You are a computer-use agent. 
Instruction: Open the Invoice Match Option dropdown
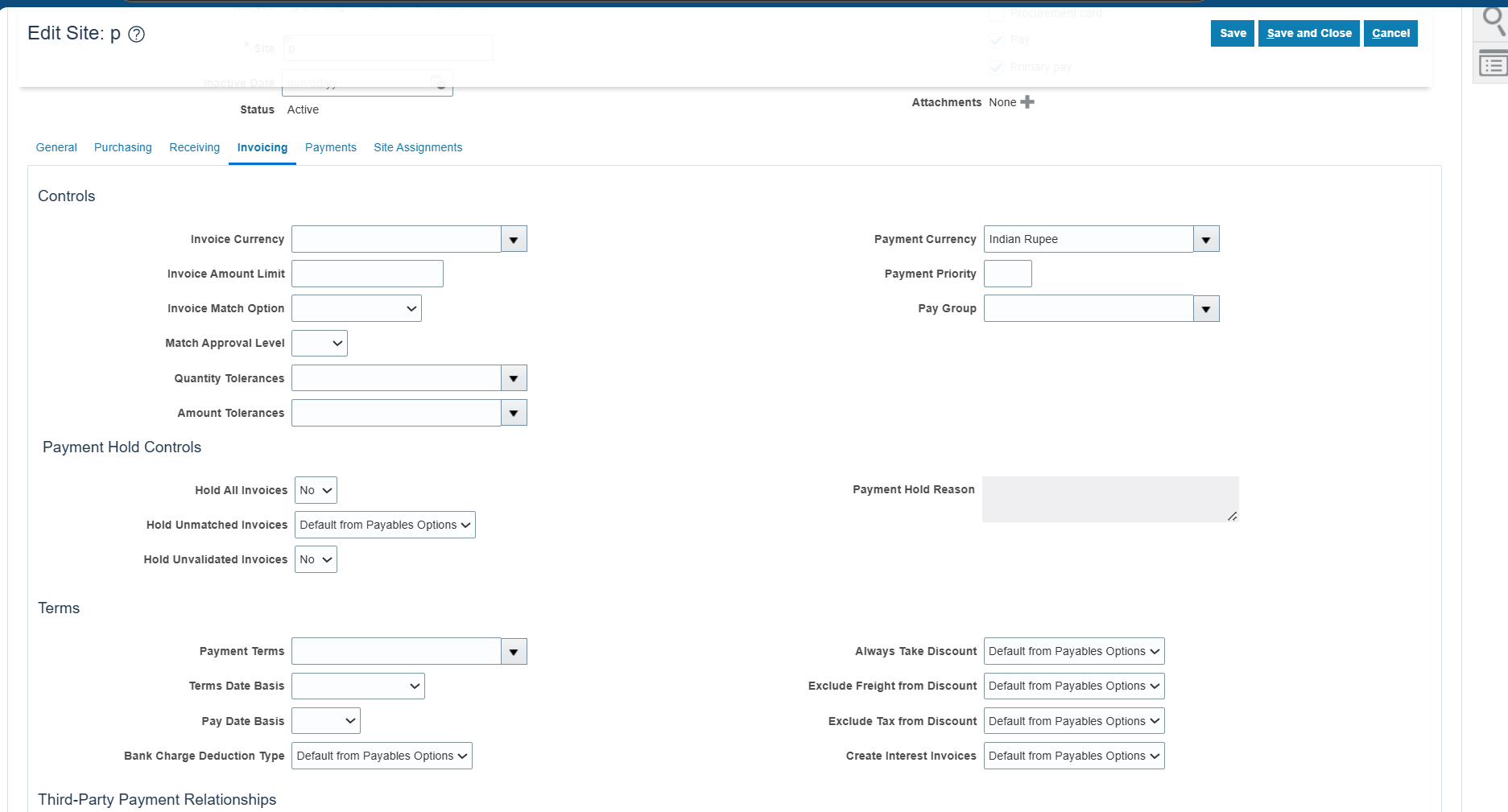click(x=411, y=307)
